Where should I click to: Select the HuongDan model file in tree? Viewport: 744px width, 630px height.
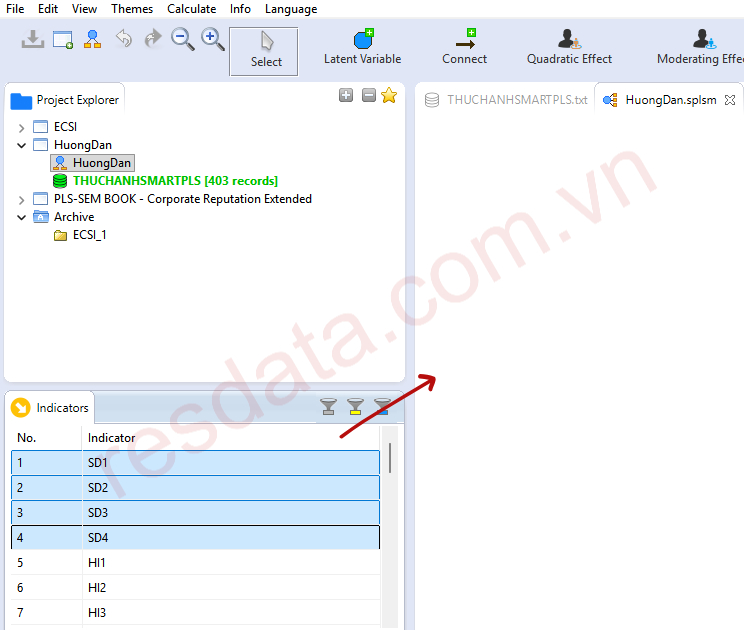101,163
